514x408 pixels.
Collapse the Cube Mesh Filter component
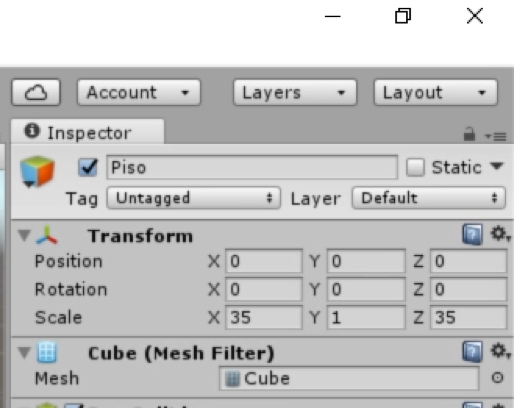point(24,353)
